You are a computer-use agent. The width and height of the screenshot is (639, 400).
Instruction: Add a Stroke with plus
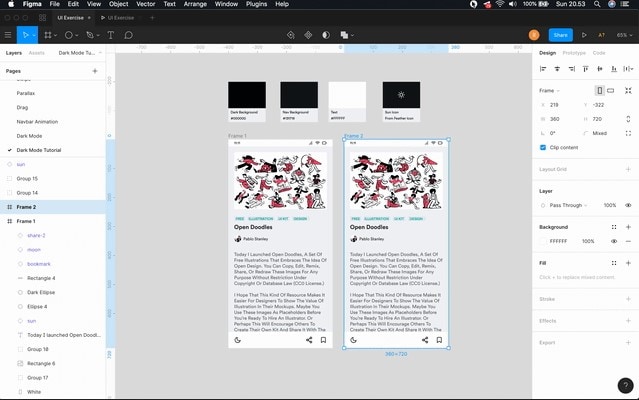tap(628, 299)
